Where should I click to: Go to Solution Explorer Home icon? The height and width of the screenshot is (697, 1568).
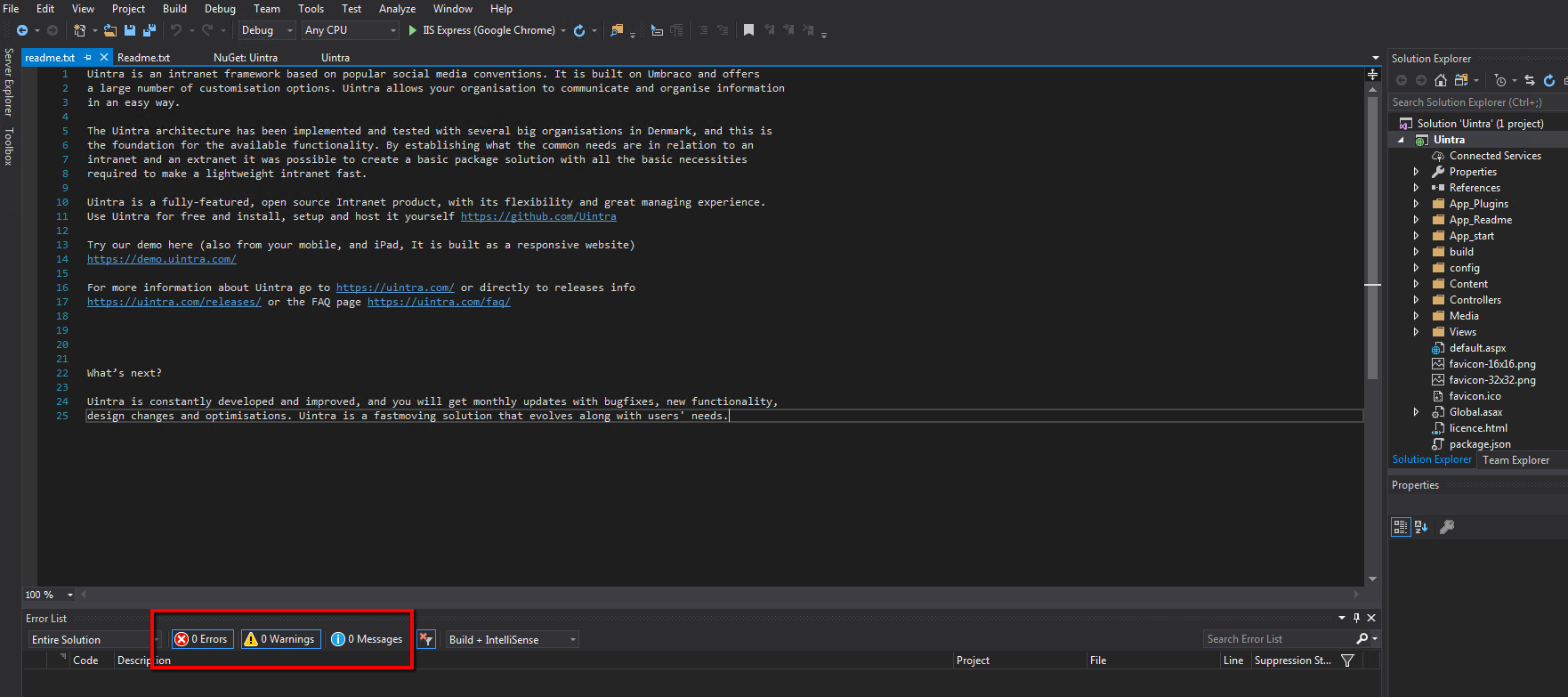1441,80
